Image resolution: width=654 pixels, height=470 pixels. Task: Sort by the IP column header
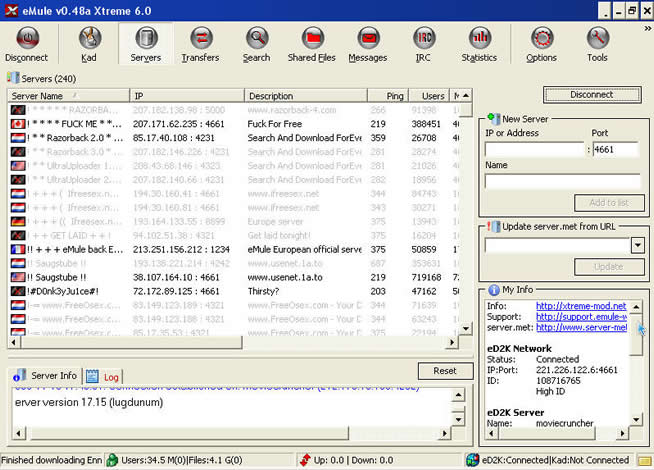187,96
